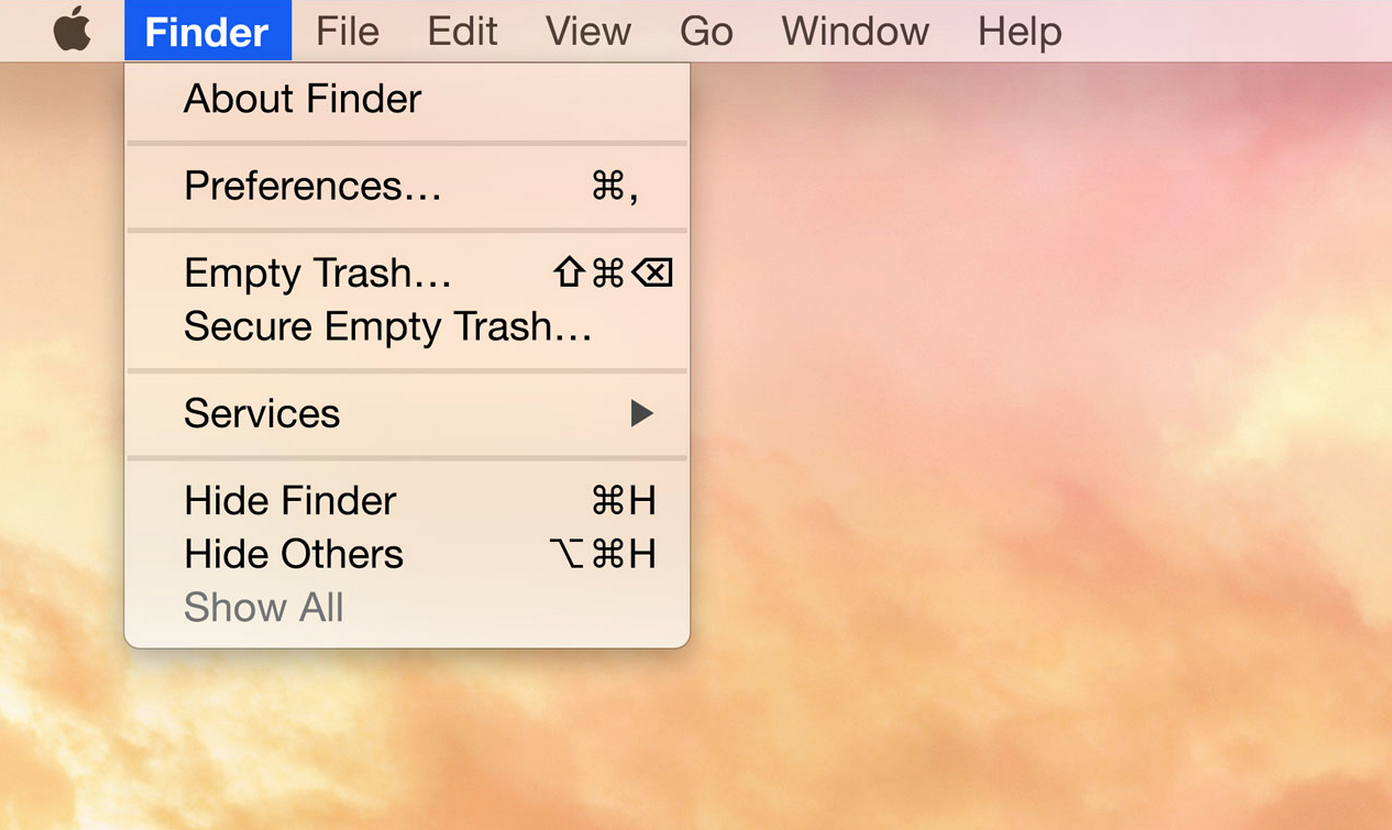Close the highlighted Finder menu title
This screenshot has height=830, width=1392.
point(208,31)
